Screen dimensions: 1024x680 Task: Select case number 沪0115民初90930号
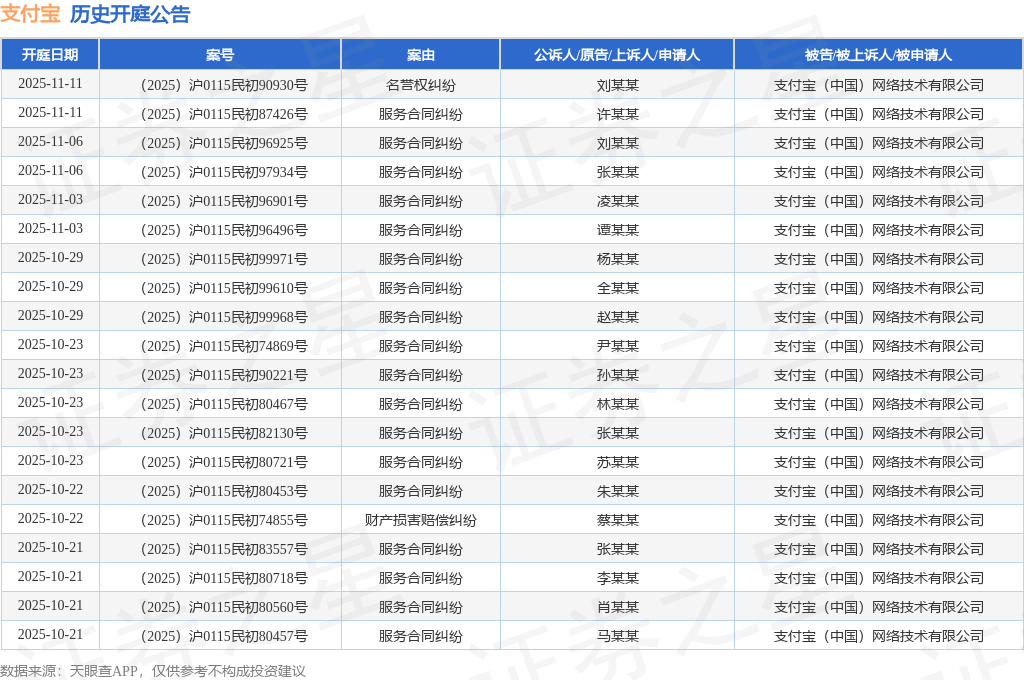[224, 85]
